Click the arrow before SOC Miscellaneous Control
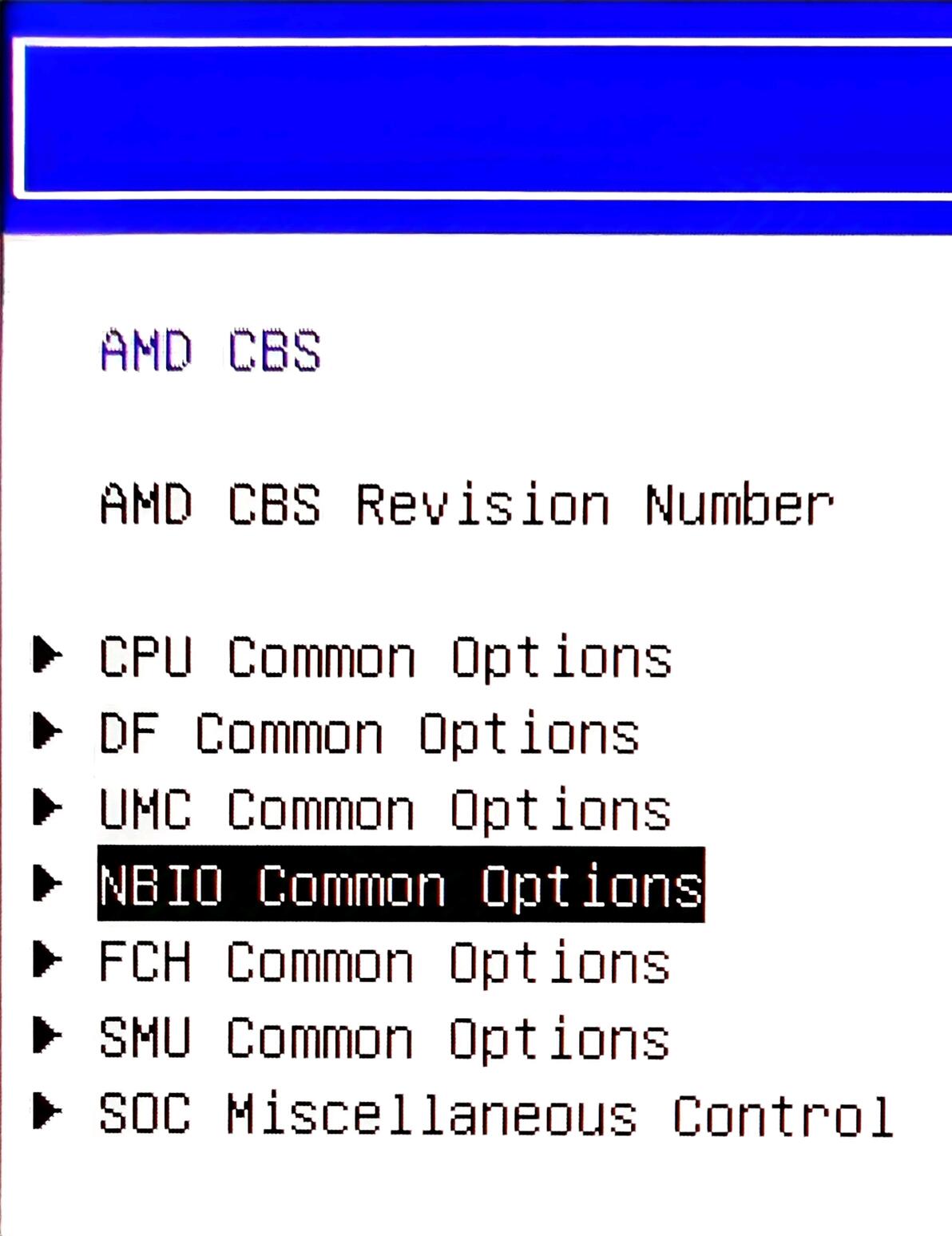This screenshot has width=952, height=1236. pyautogui.click(x=48, y=1111)
